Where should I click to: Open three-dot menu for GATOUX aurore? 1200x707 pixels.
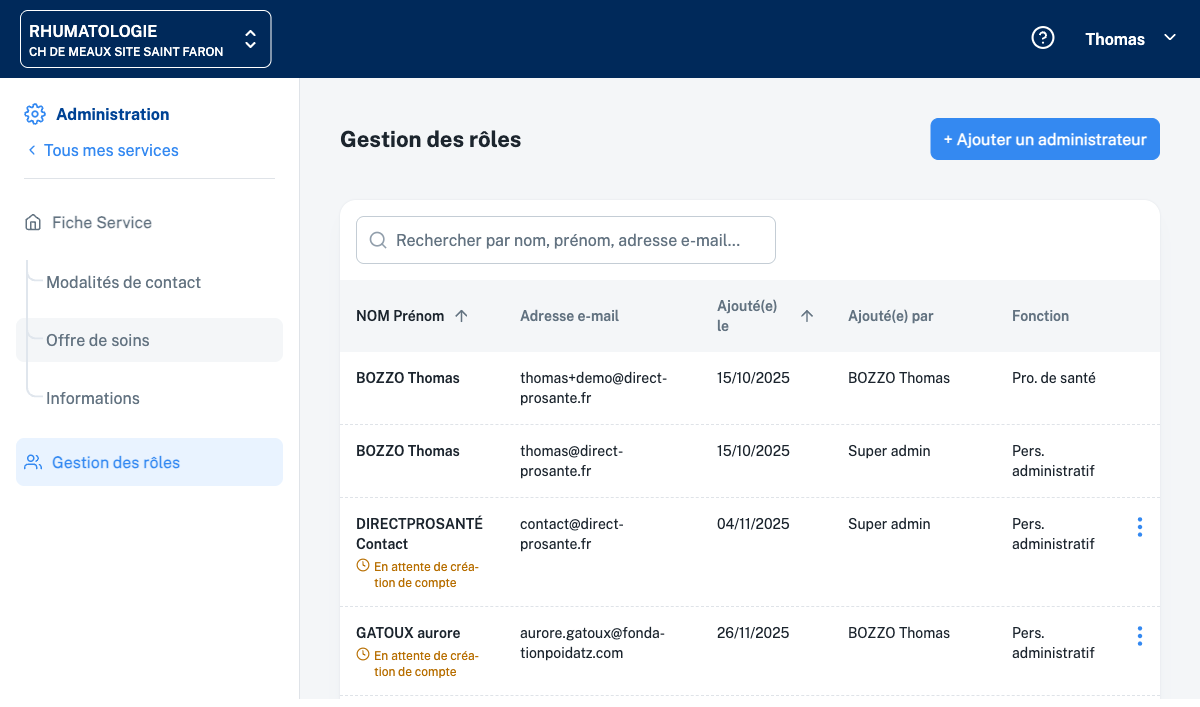[1139, 636]
